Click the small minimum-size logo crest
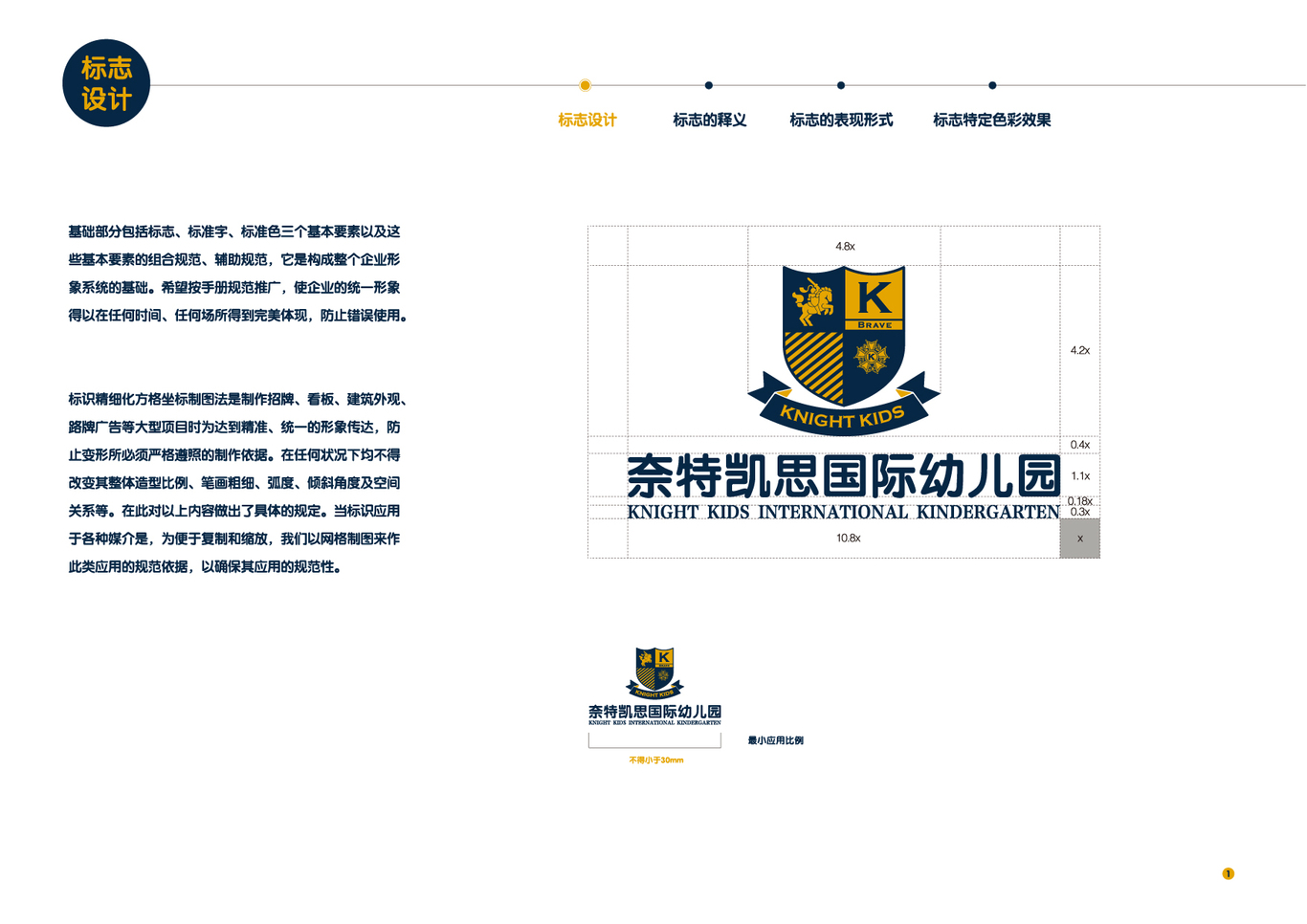1307x924 pixels. (654, 672)
